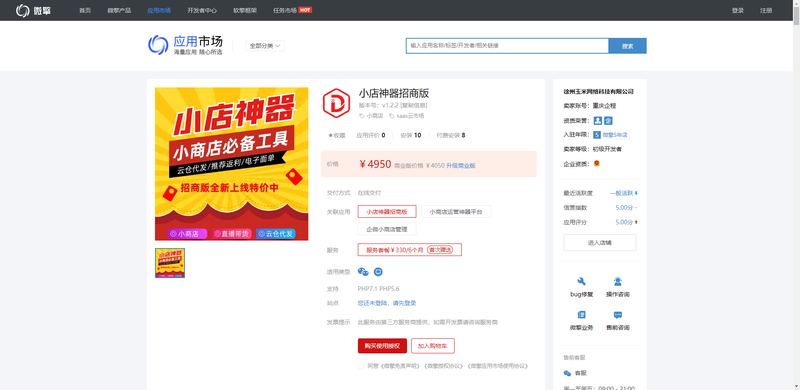Click the ¥4950 price text
Viewport: 800px width, 390px height.
376,164
